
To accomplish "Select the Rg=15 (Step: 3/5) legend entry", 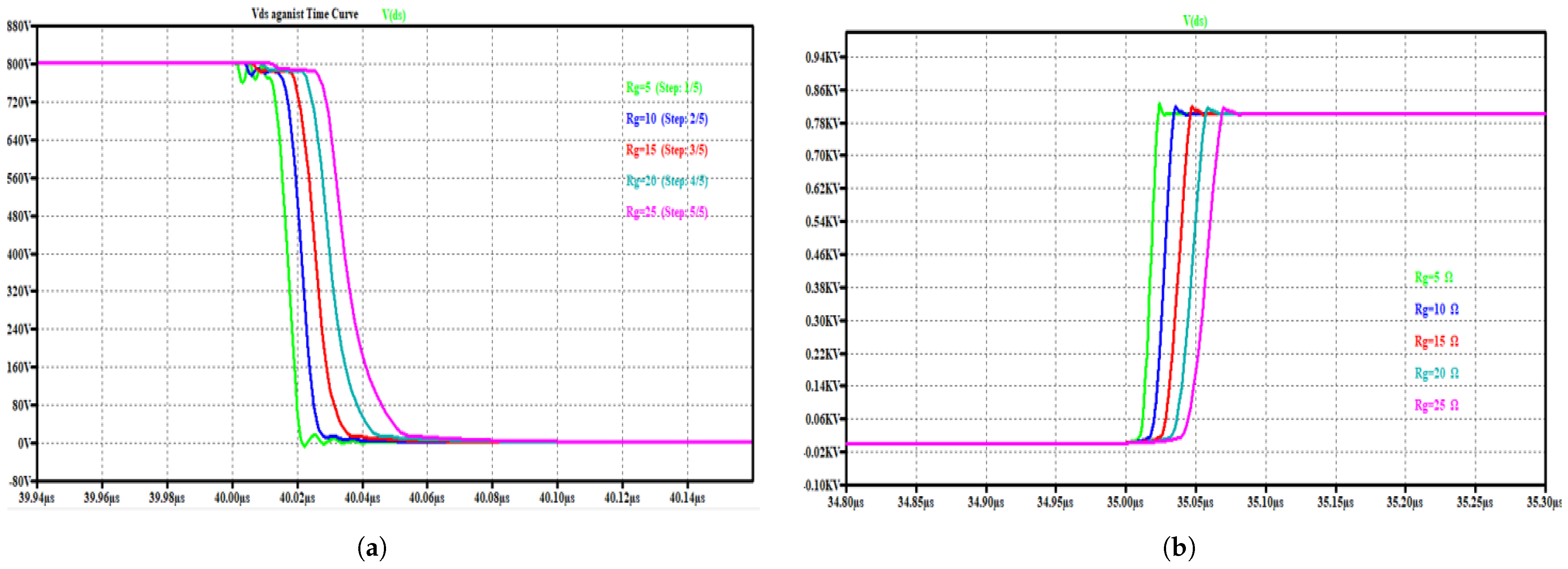I will click(666, 150).
